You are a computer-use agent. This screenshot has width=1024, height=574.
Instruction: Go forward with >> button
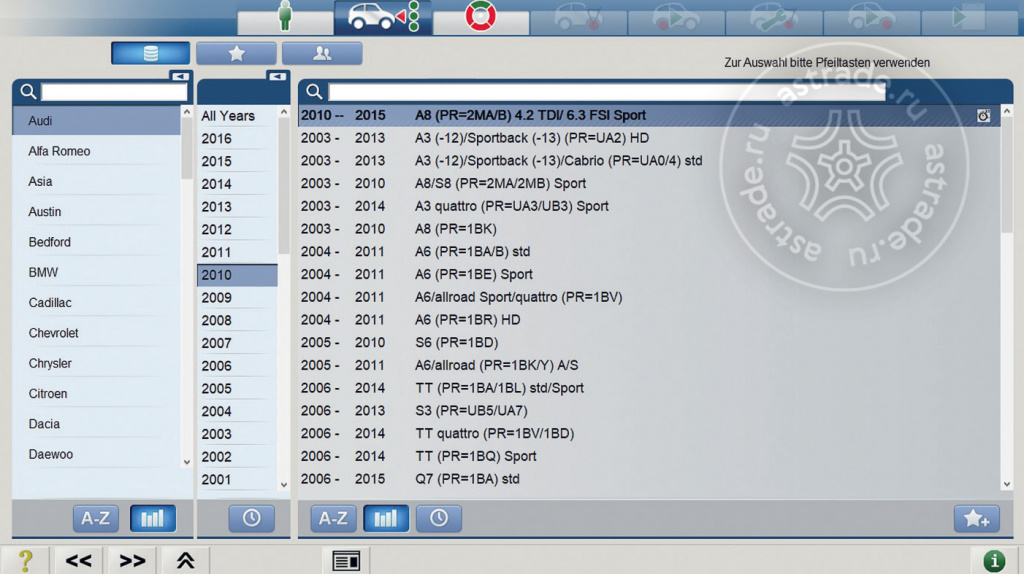pyautogui.click(x=132, y=560)
